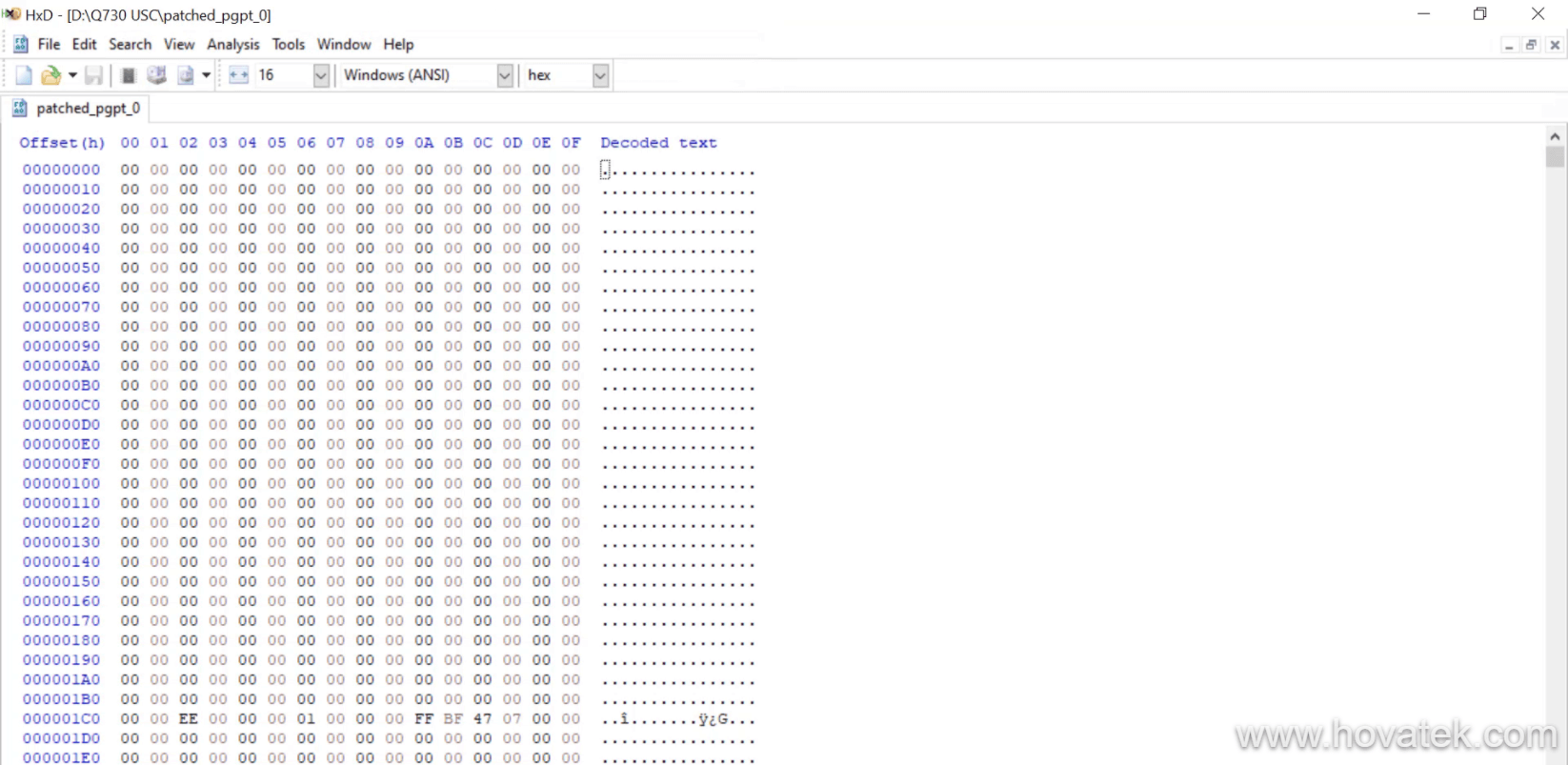Viewport: 1568px width, 765px height.
Task: Open the File menu
Action: 49,45
